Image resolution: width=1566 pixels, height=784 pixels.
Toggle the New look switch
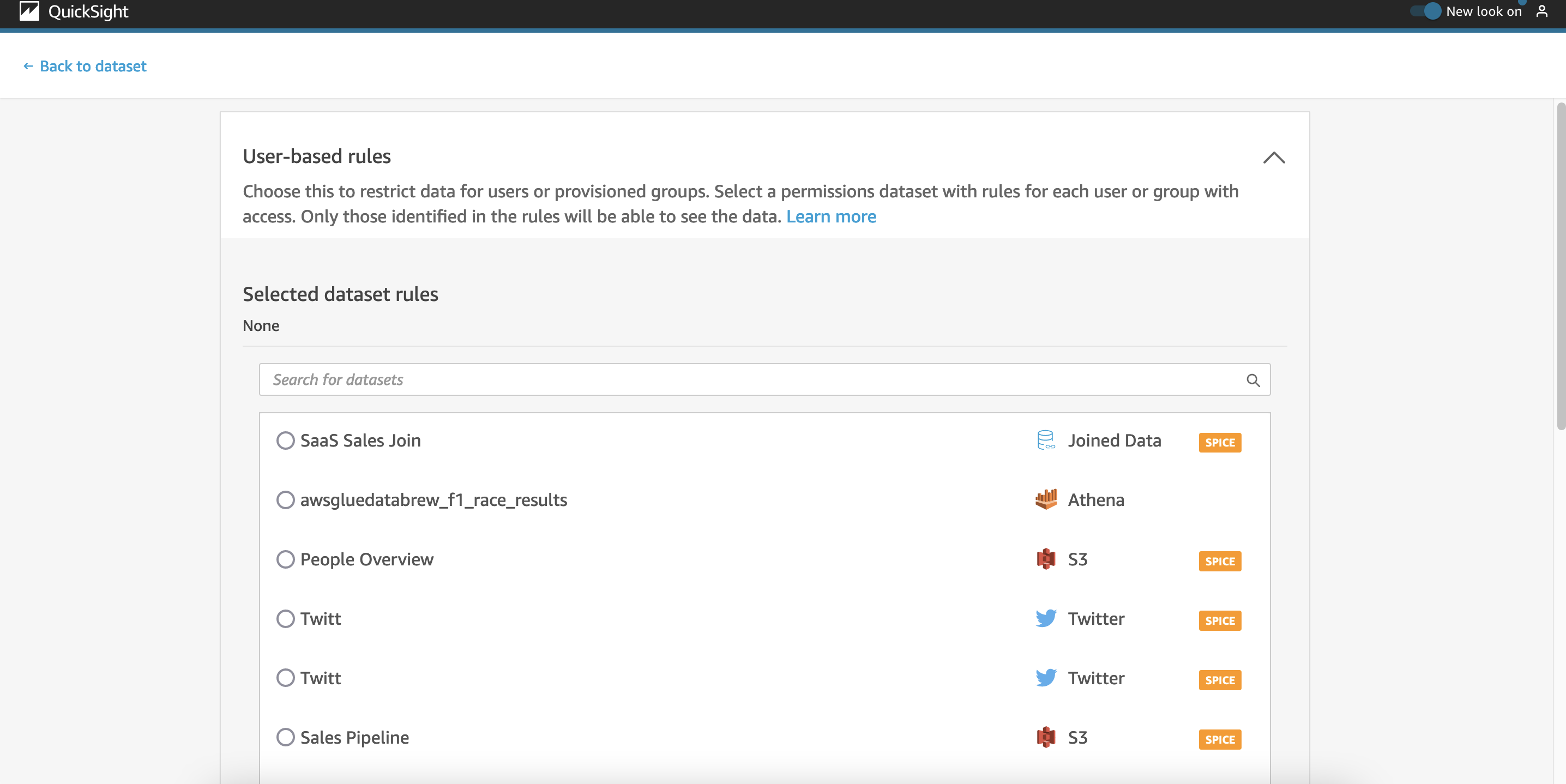[1425, 11]
